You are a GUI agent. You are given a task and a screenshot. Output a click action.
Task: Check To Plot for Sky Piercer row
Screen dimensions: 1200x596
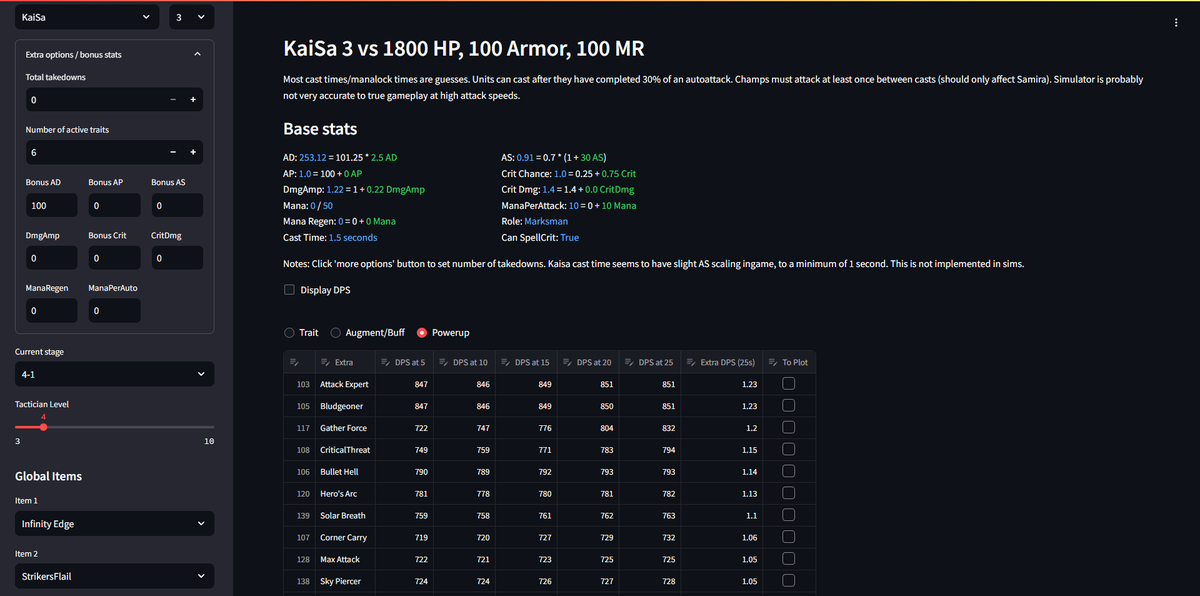click(788, 581)
